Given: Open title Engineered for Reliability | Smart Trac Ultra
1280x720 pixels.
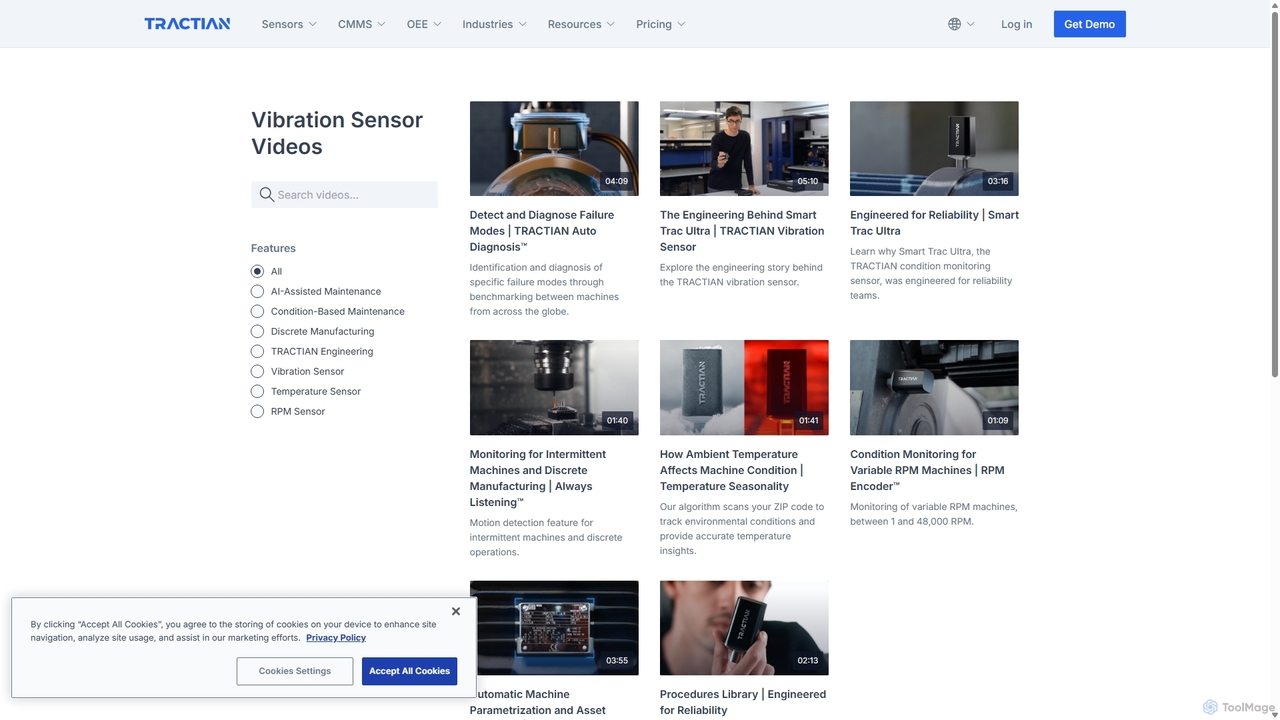Looking at the screenshot, I should click(934, 223).
